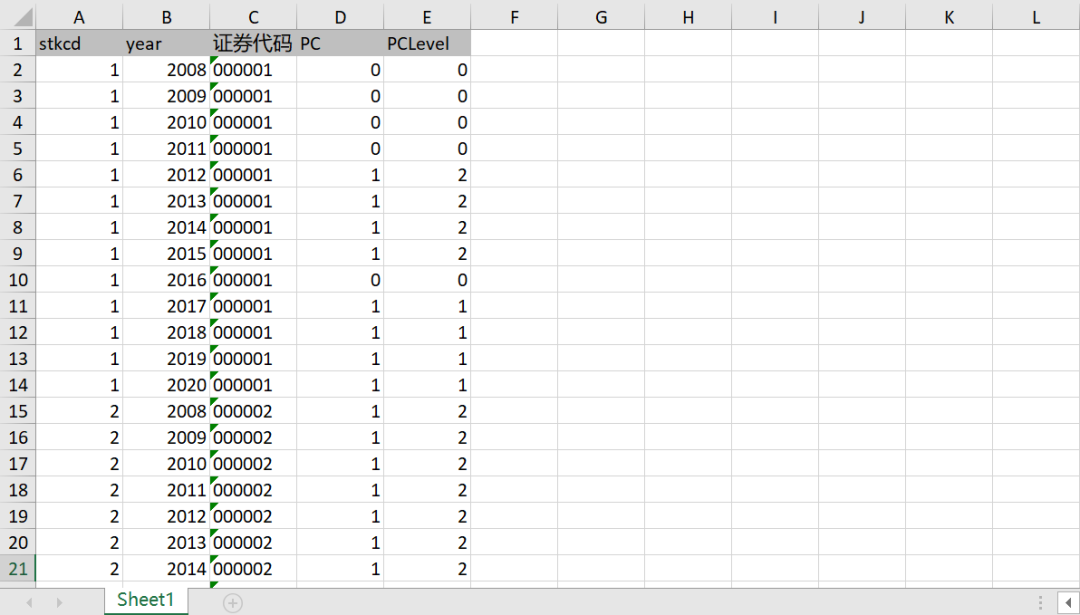
Task: Select year cell 2016 in row 10
Action: [166, 280]
